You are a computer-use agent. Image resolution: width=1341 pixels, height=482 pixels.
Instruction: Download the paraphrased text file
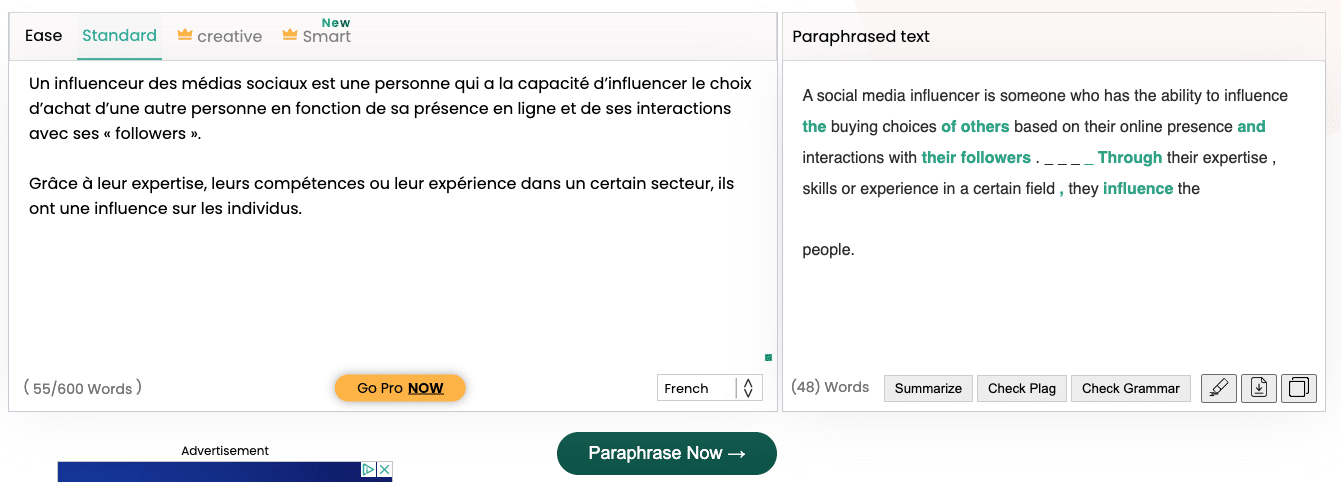coord(1258,388)
